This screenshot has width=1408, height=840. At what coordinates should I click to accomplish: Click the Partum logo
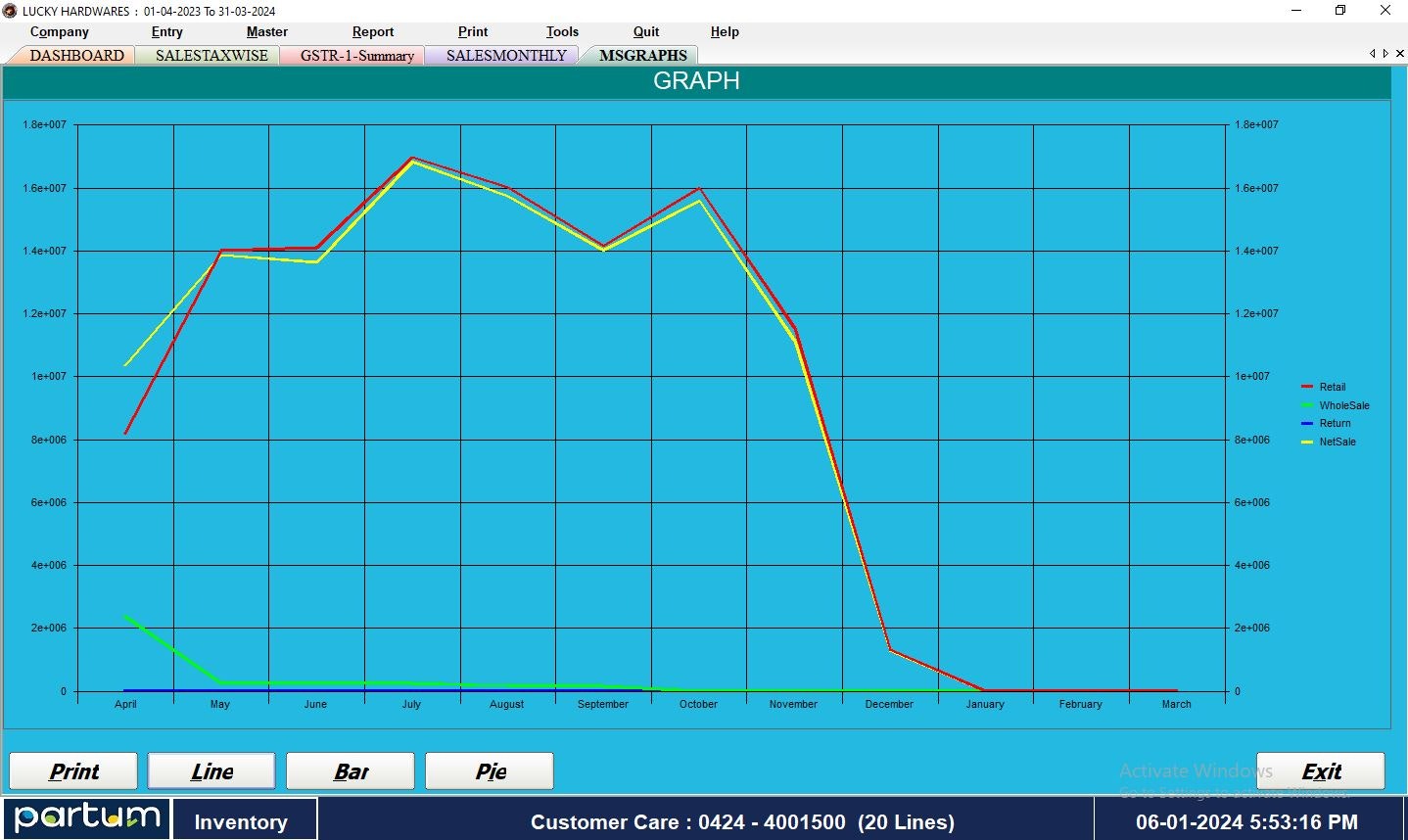pyautogui.click(x=86, y=819)
